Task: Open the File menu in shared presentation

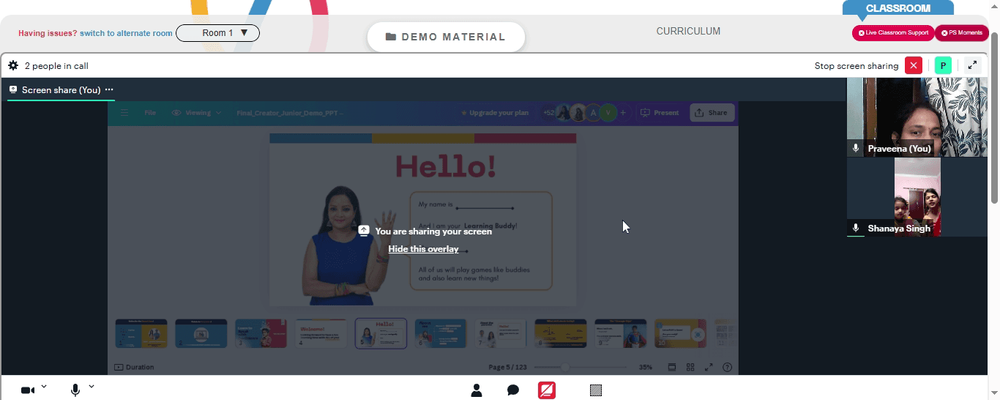Action: (150, 113)
